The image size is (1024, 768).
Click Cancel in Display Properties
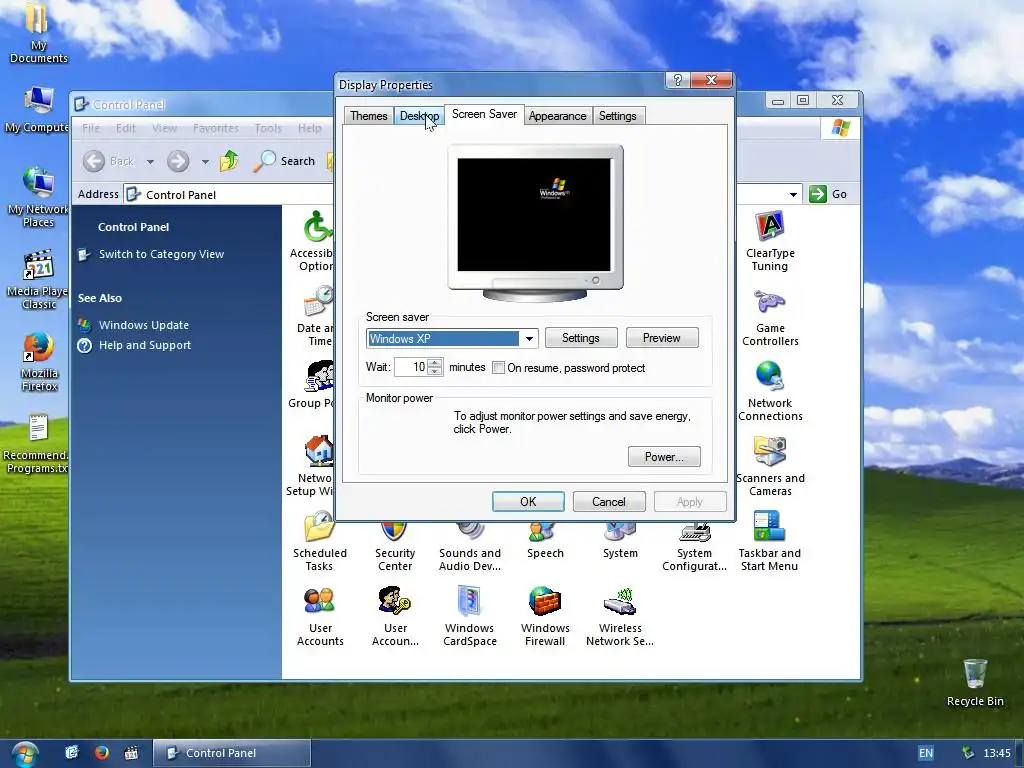tap(609, 502)
